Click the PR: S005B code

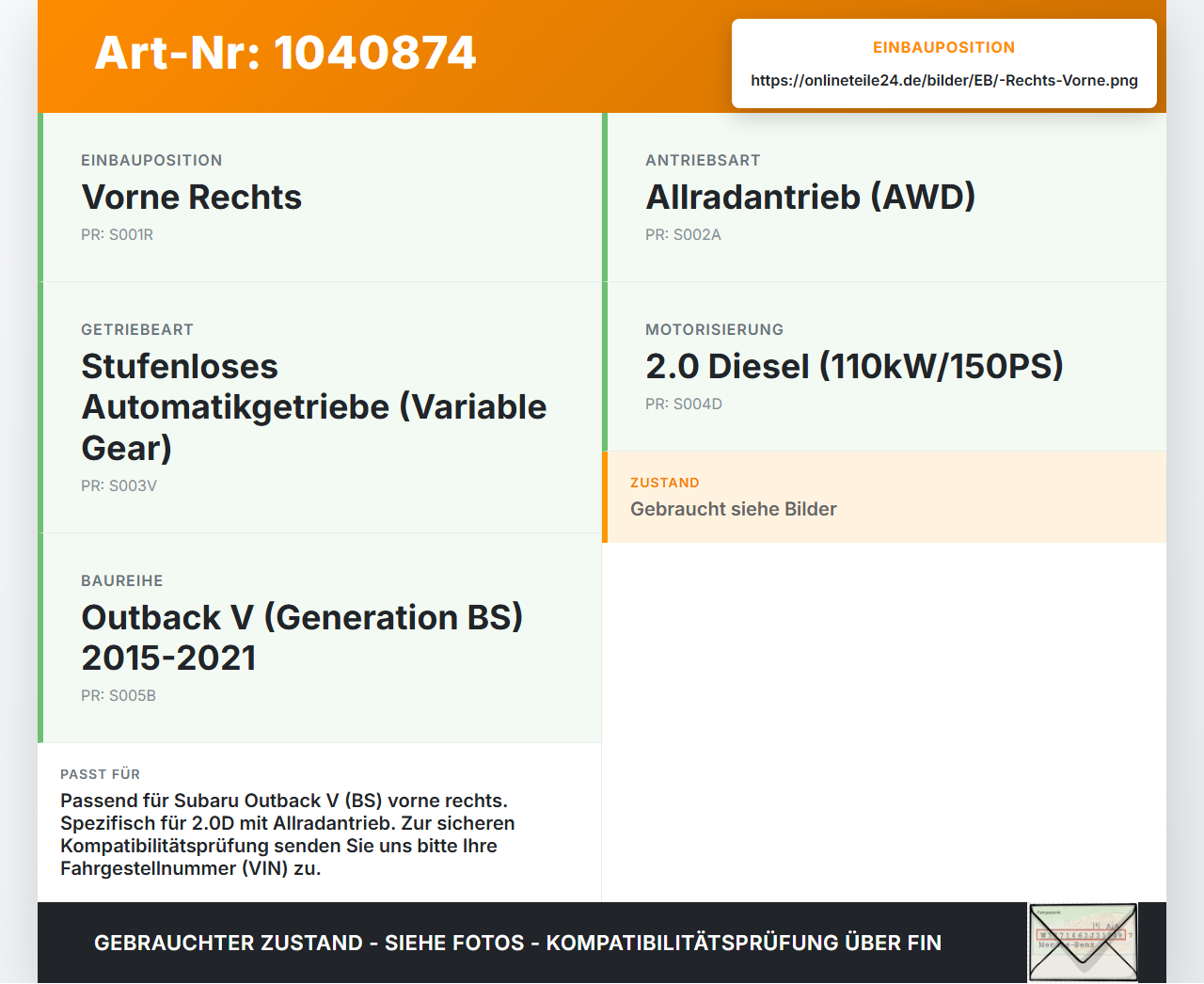119,695
